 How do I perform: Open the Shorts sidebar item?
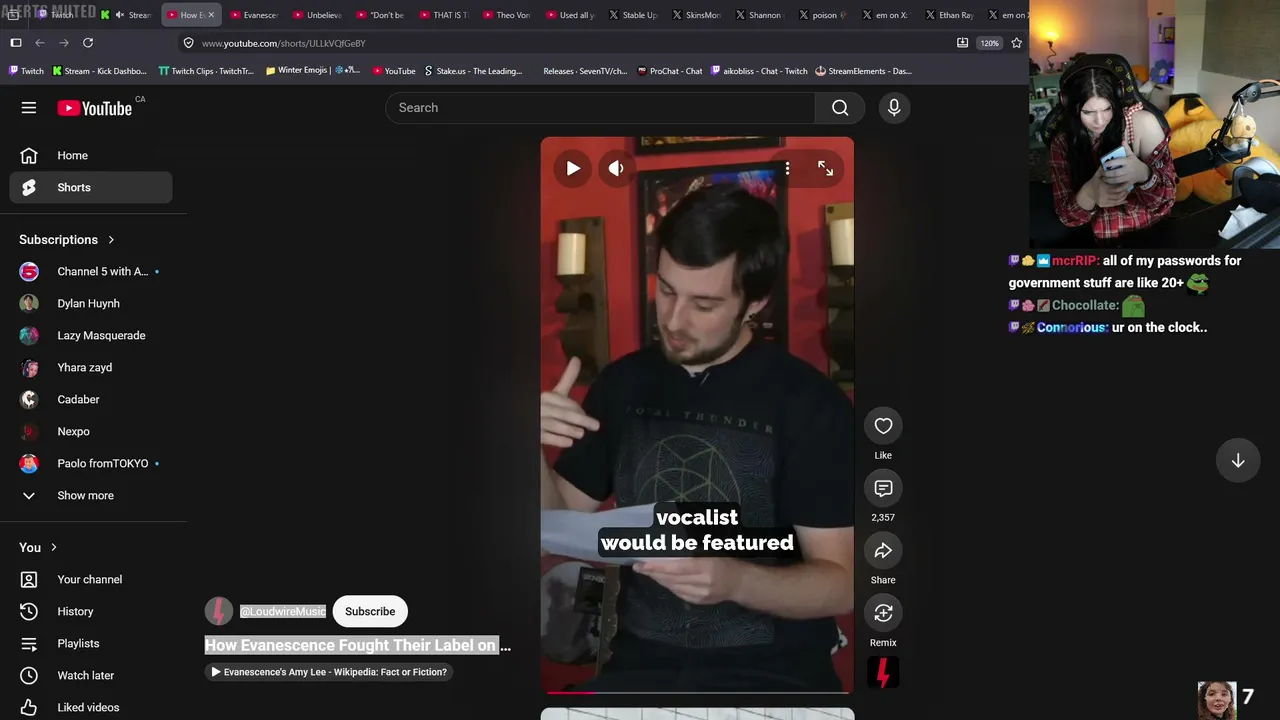(x=91, y=188)
